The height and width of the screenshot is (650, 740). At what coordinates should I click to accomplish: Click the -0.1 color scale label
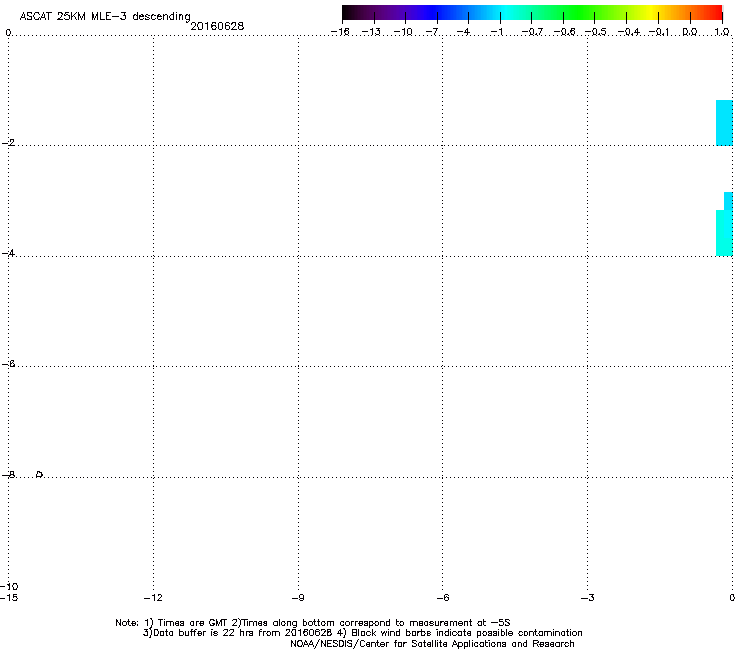tap(659, 32)
